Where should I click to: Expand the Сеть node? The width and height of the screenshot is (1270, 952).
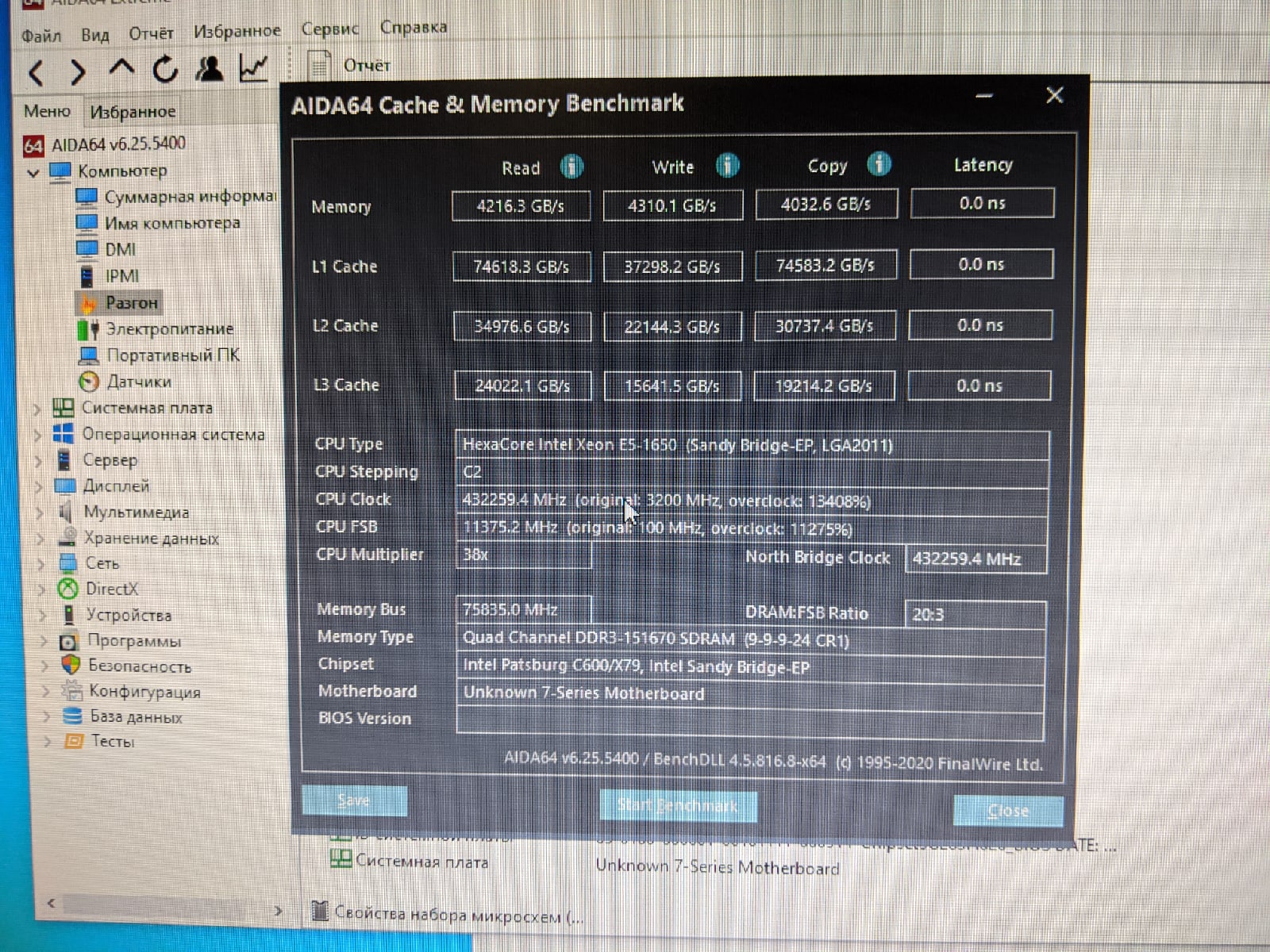point(41,564)
